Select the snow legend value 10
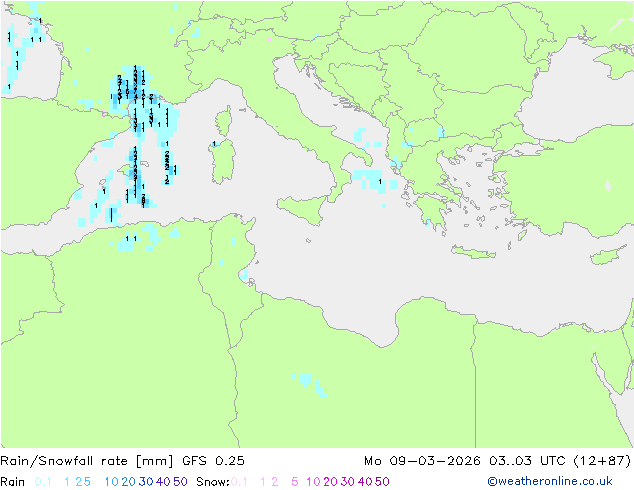 click(x=313, y=482)
